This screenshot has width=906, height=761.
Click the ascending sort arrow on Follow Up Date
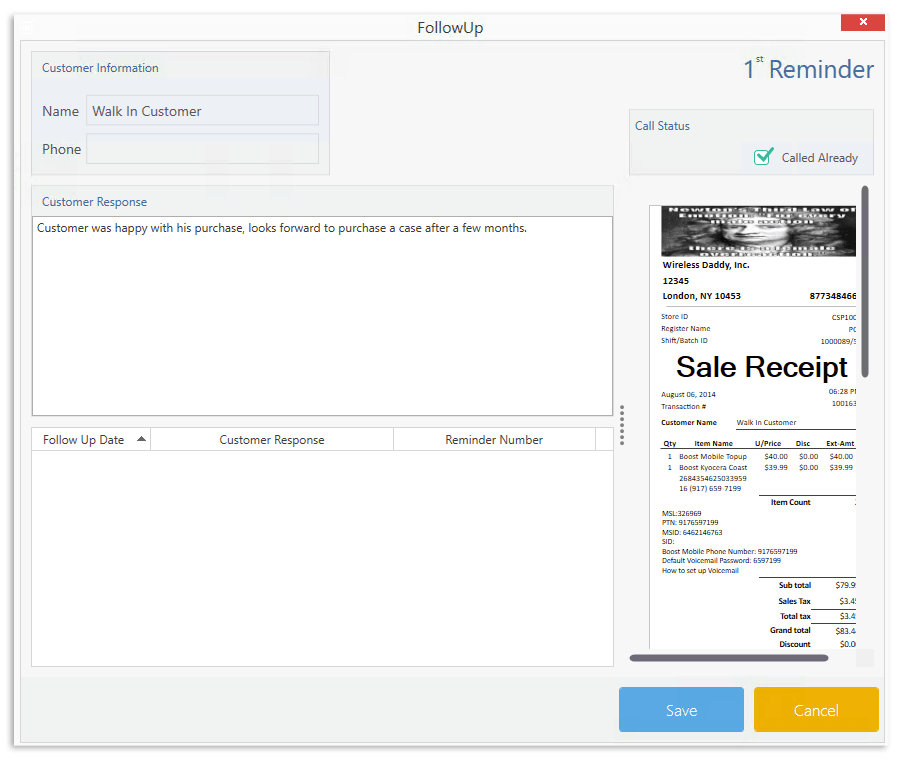pos(141,438)
